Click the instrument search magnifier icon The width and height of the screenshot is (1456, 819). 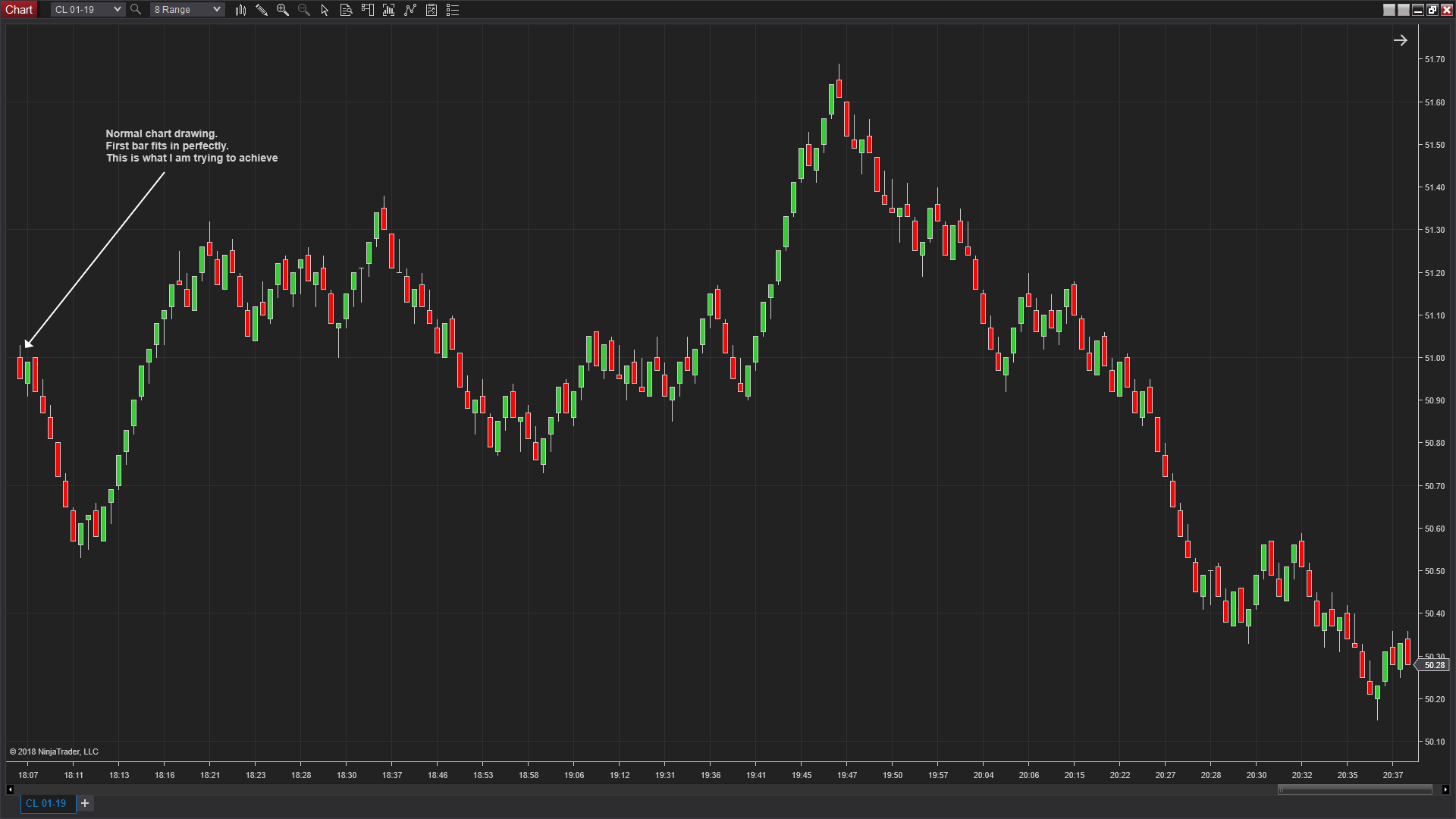tap(136, 10)
